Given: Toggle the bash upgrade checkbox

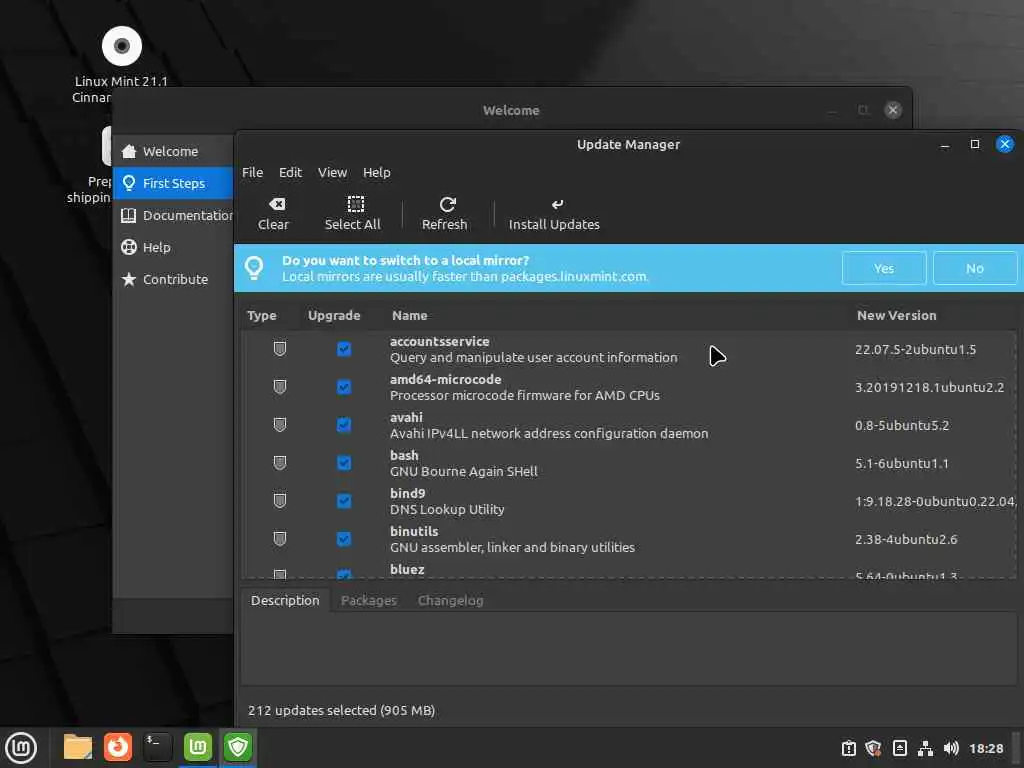Looking at the screenshot, I should [x=344, y=463].
